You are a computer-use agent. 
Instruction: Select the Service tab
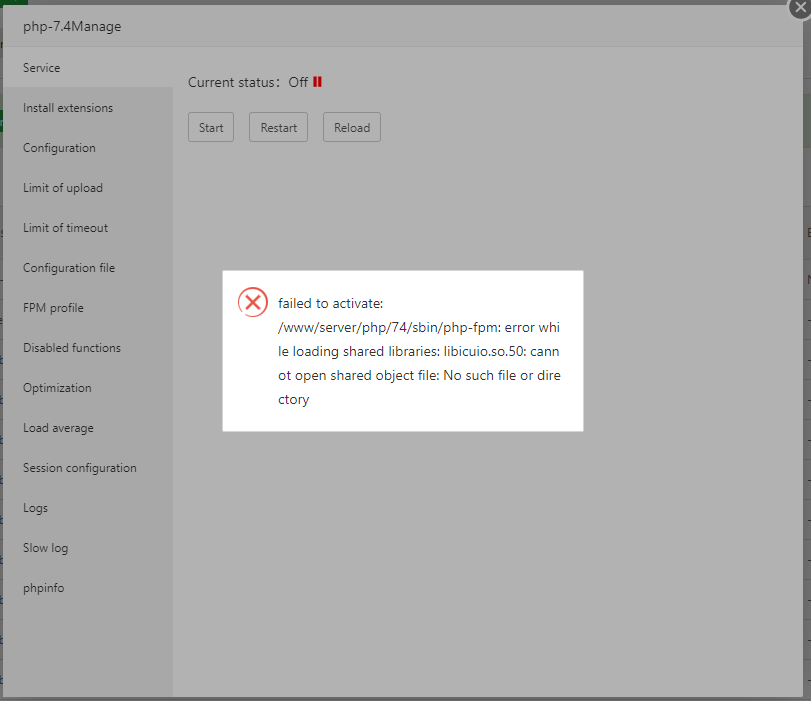point(42,68)
